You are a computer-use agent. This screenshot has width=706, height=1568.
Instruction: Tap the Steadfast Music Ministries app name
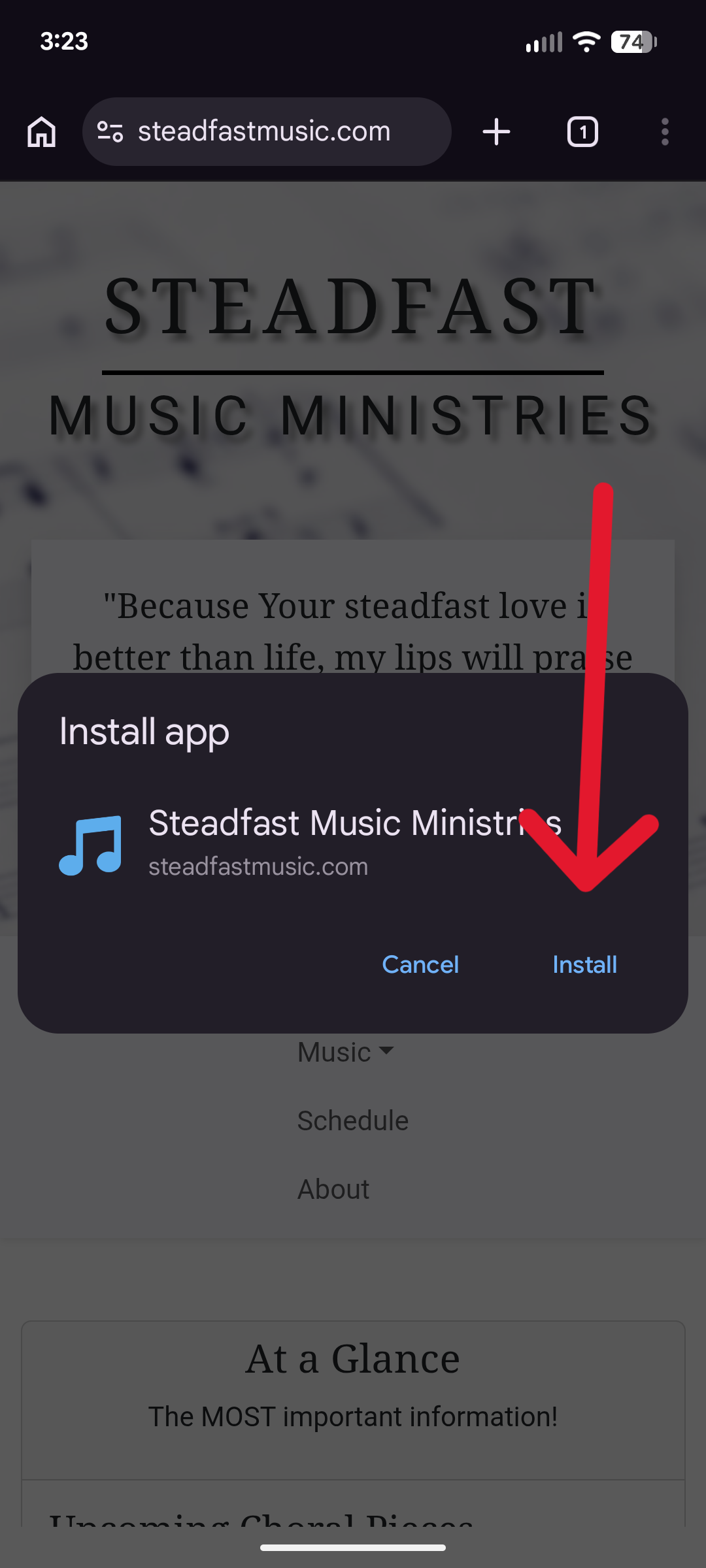[x=355, y=823]
